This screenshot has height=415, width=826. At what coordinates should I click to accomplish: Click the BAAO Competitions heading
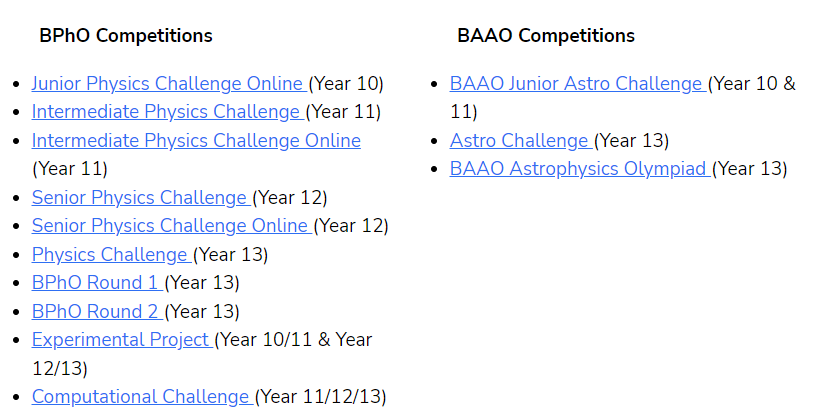coord(546,36)
